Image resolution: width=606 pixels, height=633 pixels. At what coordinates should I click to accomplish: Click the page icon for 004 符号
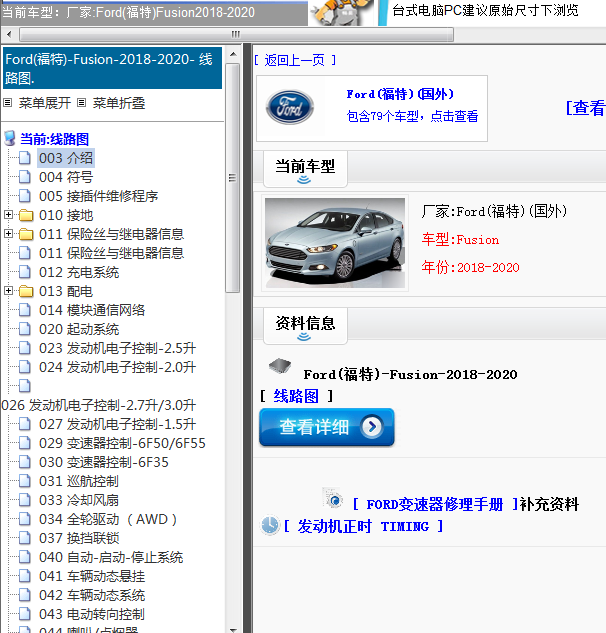(x=25, y=177)
